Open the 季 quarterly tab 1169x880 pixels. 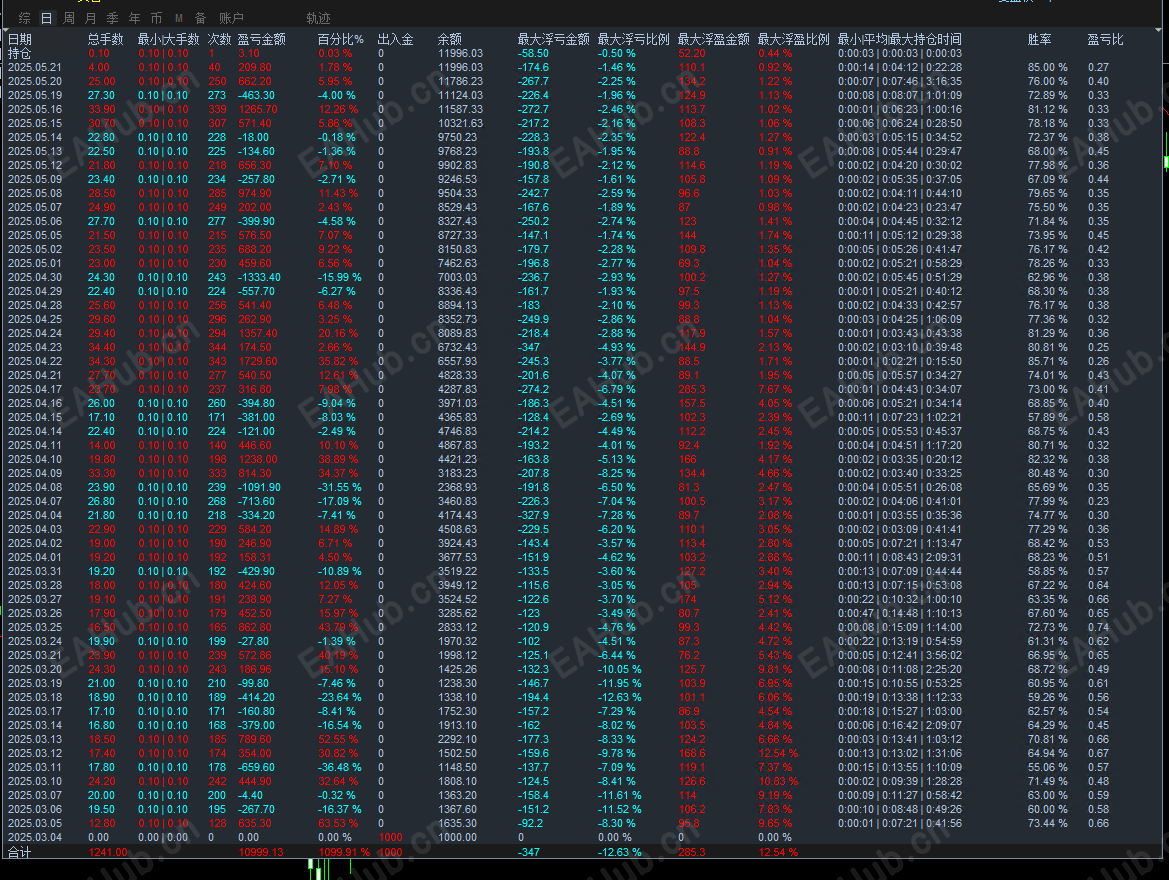113,18
